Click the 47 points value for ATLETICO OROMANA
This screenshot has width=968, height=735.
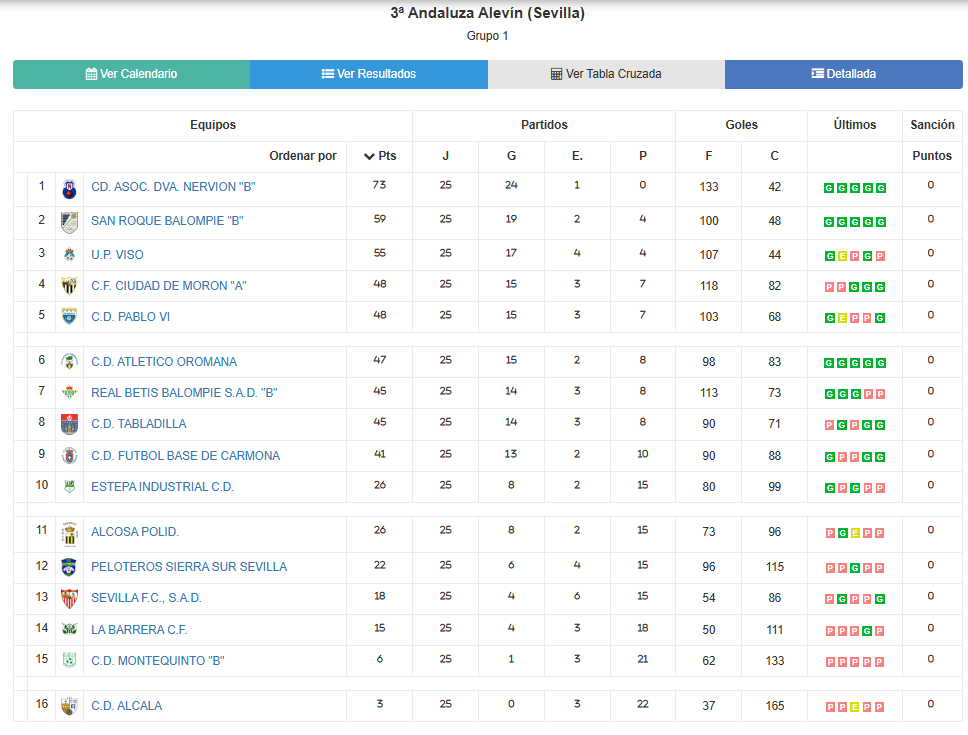click(x=380, y=360)
